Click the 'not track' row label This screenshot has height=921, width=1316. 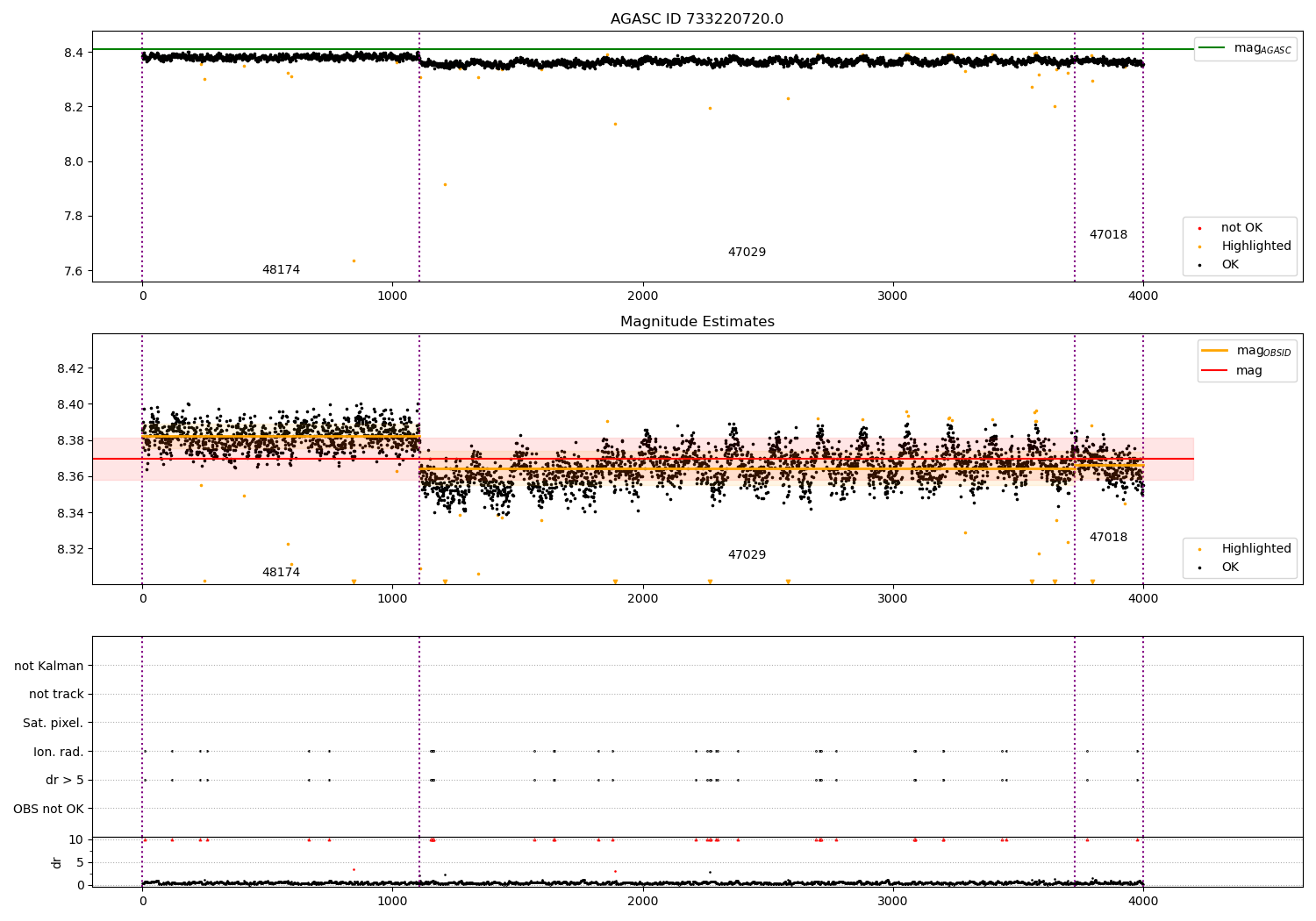point(56,695)
